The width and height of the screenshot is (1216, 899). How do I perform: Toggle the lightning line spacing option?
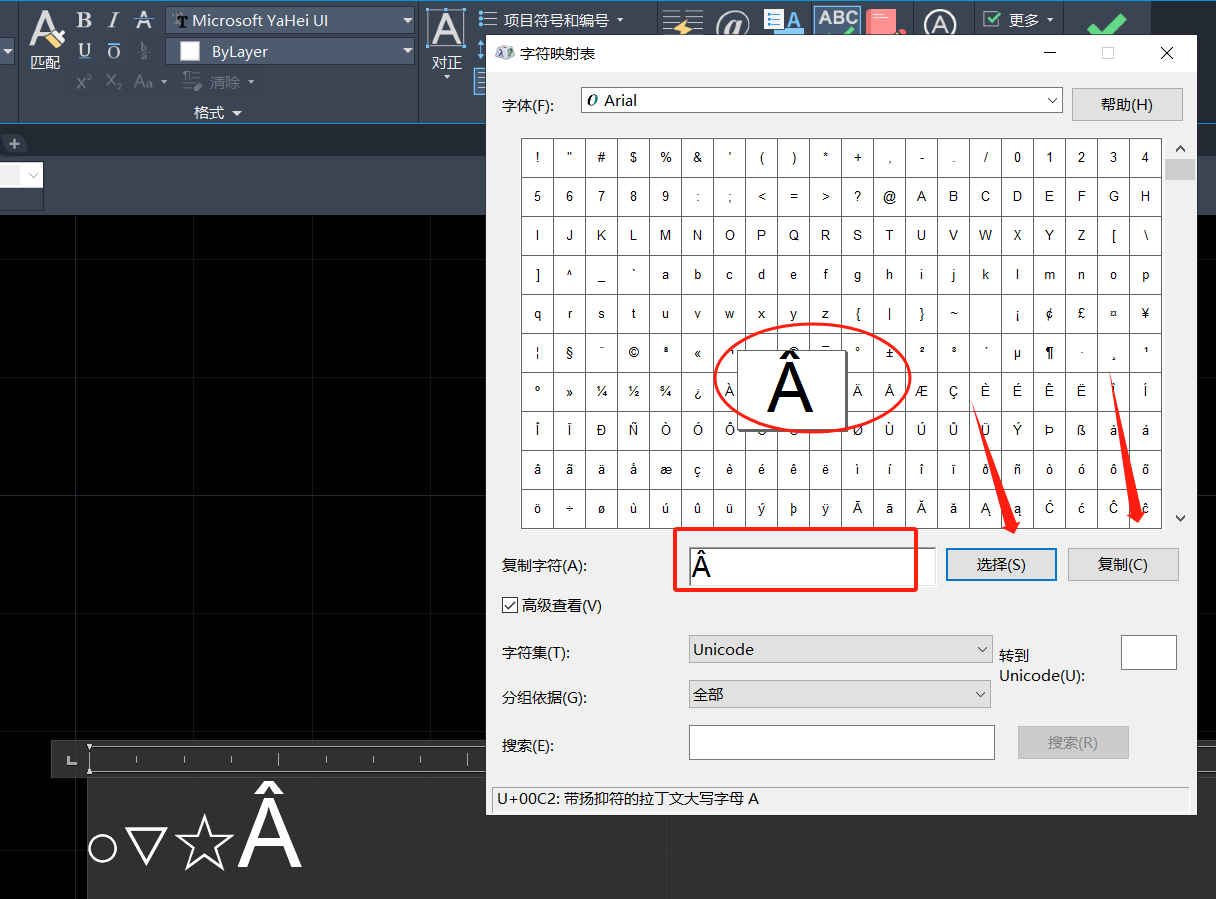coord(683,22)
